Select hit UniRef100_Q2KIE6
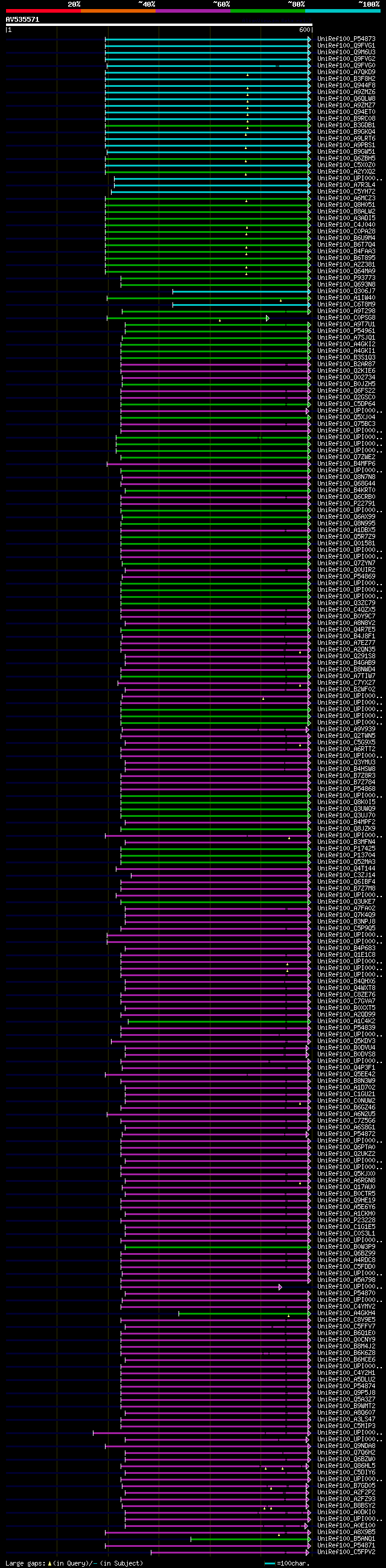 (346, 370)
